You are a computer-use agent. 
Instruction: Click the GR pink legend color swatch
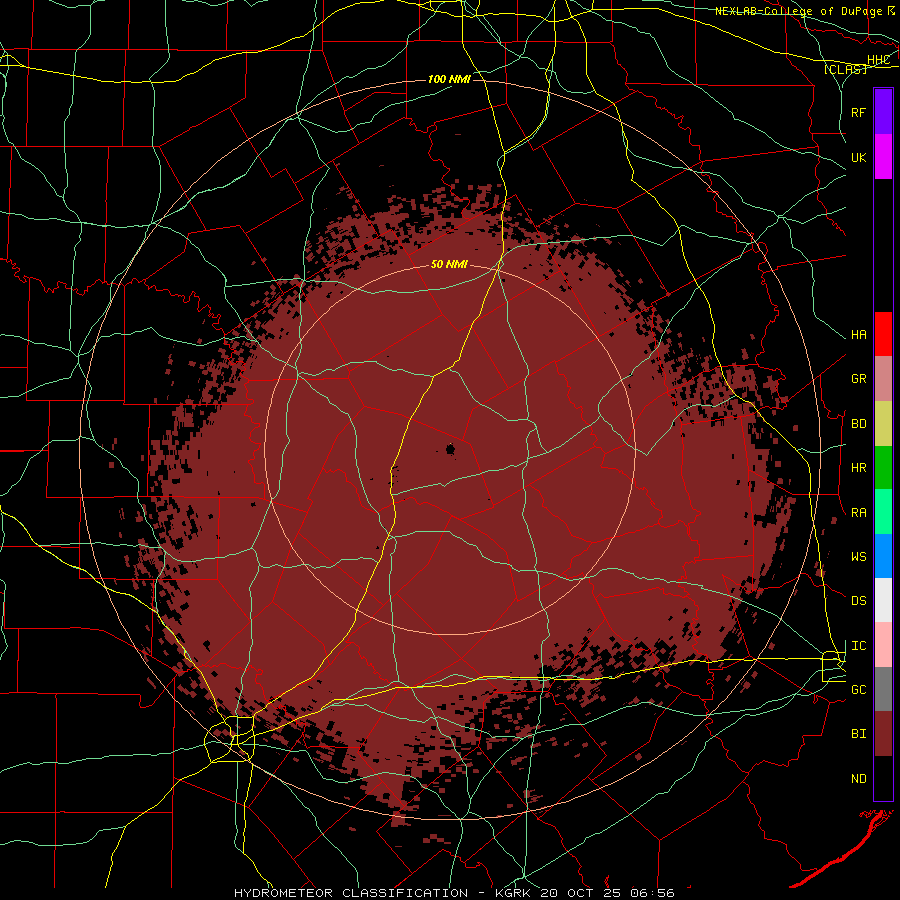click(x=883, y=379)
